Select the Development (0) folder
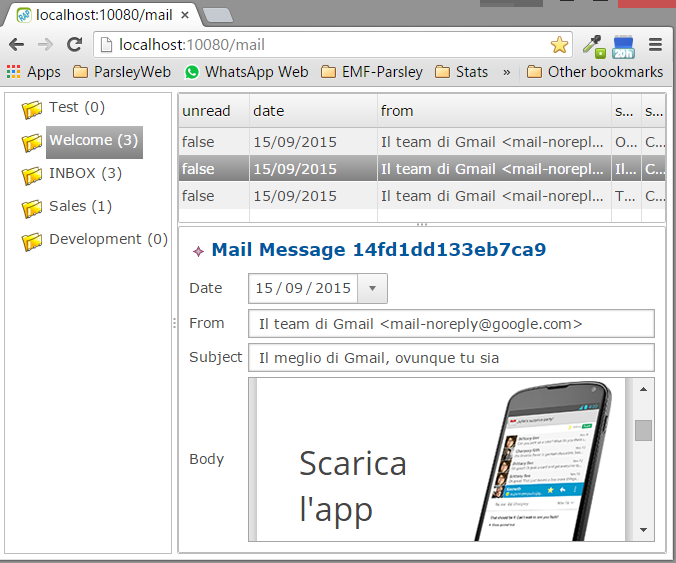This screenshot has height=563, width=676. point(108,239)
